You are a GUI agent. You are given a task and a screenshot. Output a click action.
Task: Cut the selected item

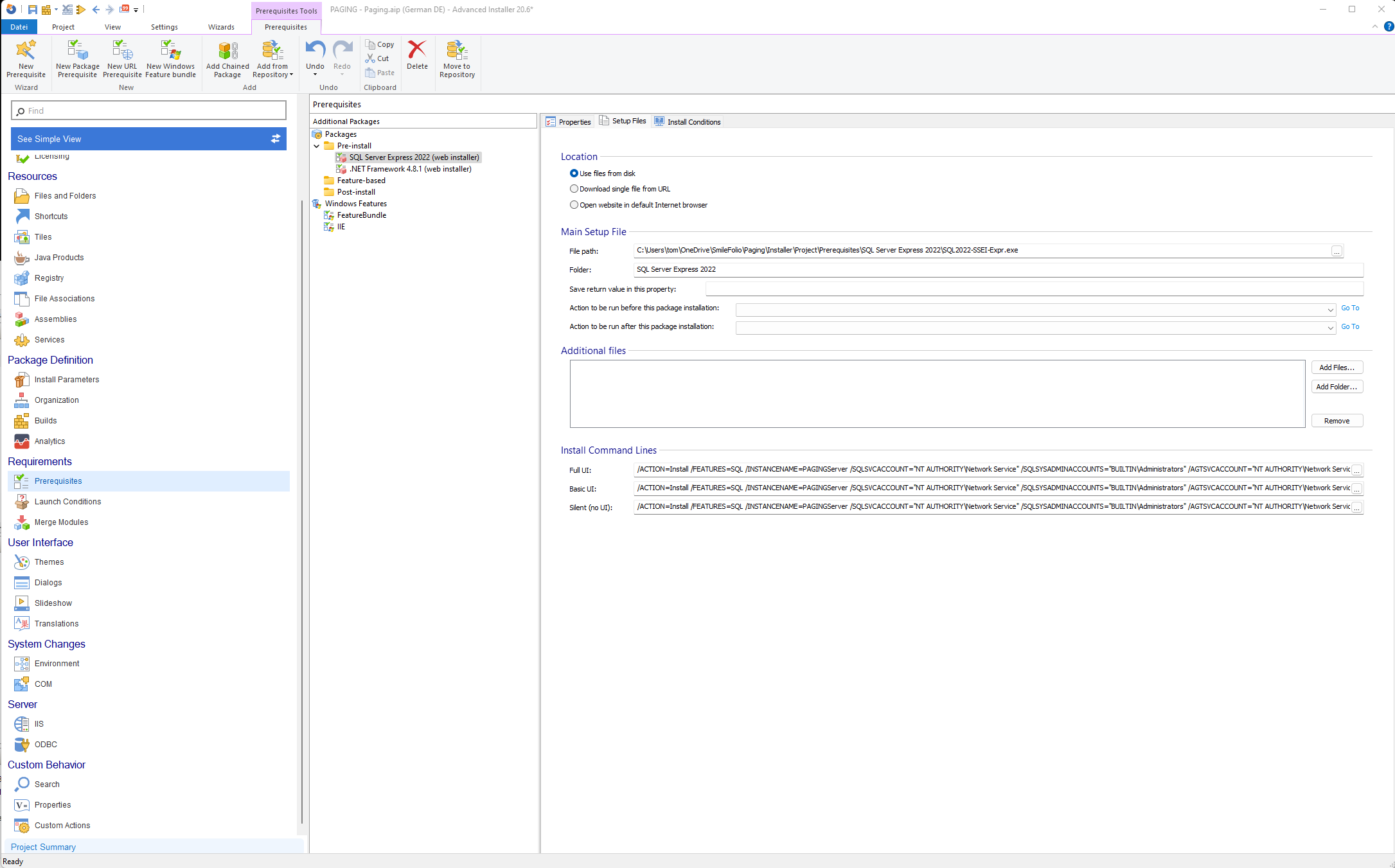[377, 58]
